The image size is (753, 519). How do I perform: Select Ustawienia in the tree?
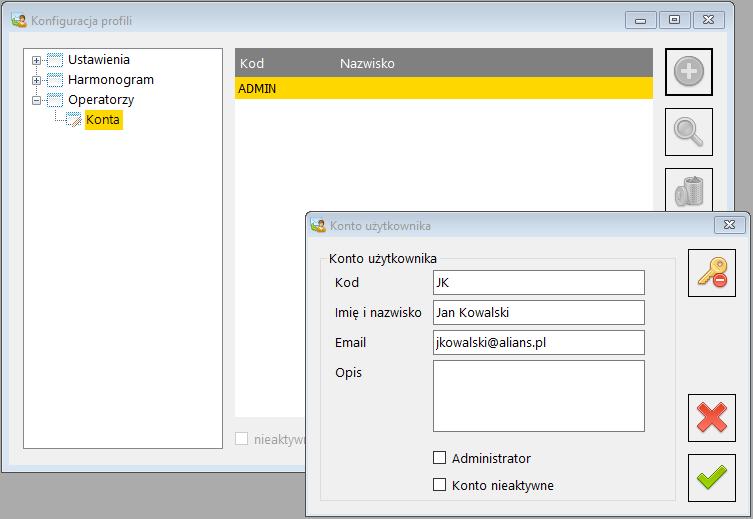(x=99, y=60)
